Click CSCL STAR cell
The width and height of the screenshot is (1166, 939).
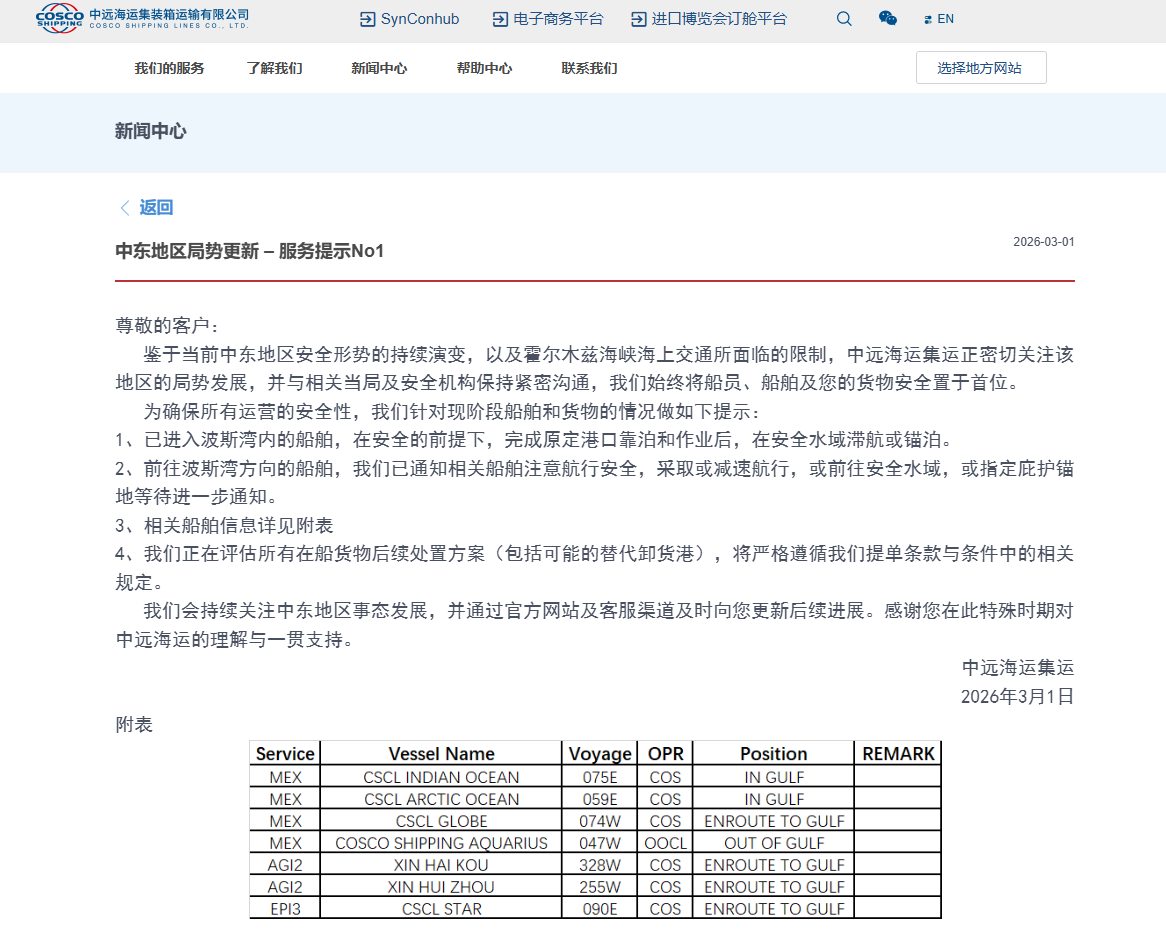pos(441,909)
